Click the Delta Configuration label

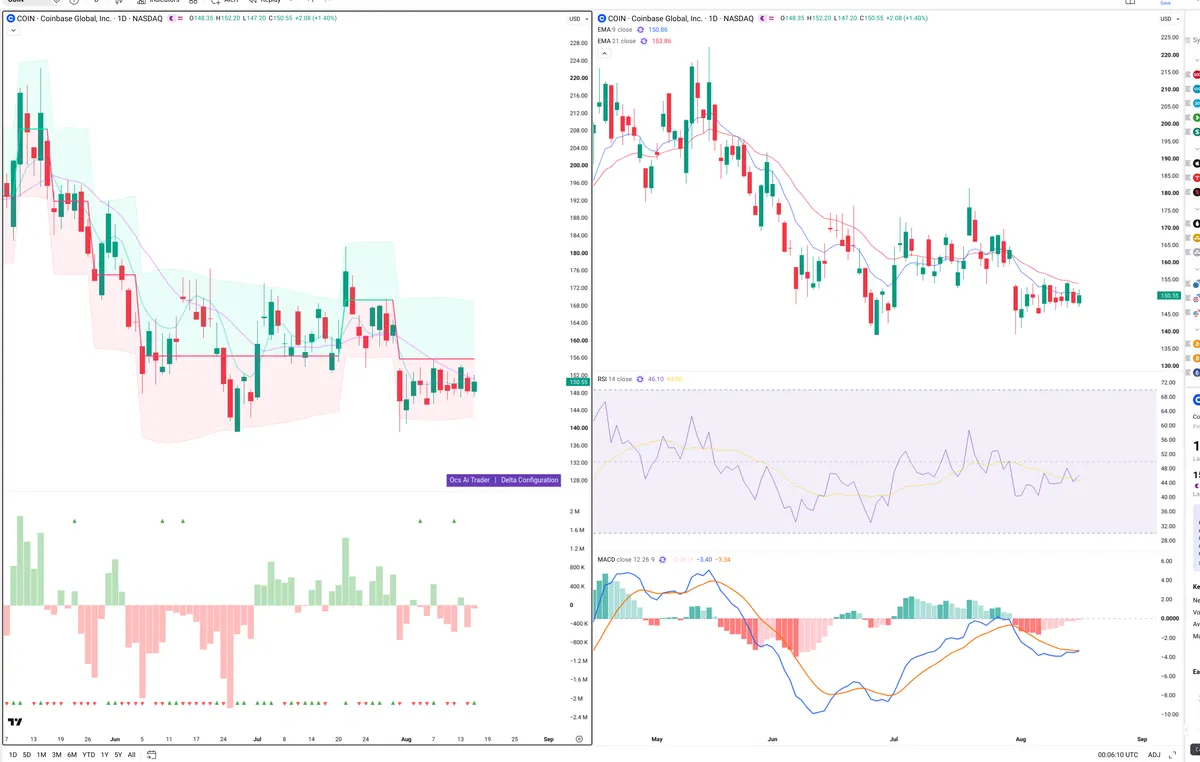click(529, 480)
